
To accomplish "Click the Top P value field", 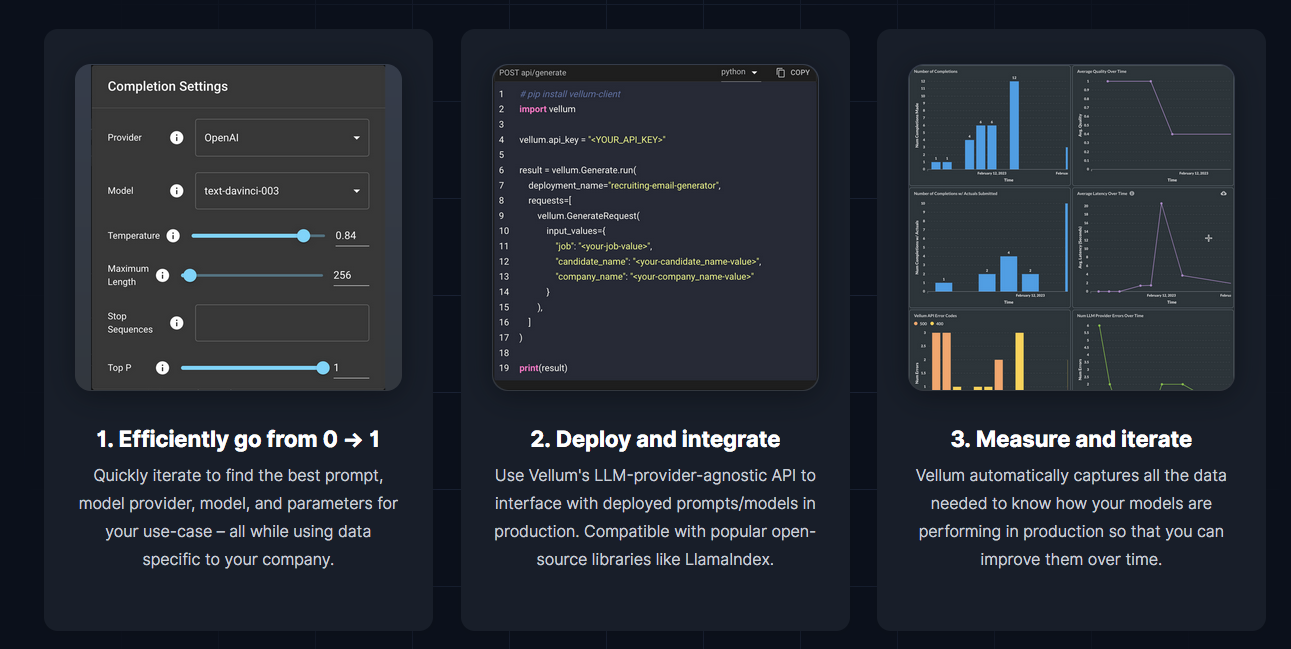I will click(x=351, y=368).
